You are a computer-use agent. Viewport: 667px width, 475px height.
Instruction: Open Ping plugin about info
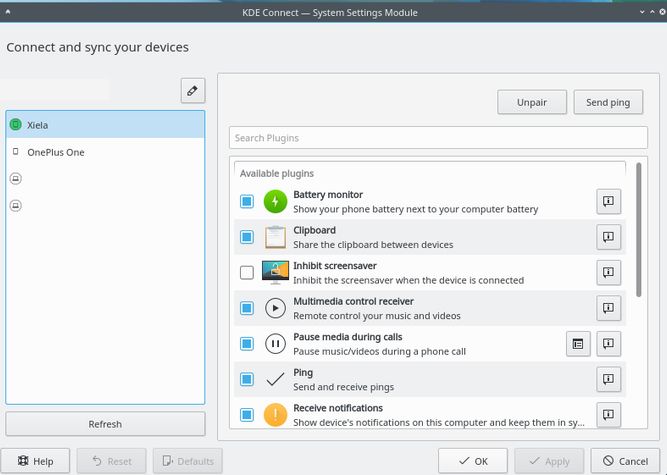[x=608, y=379]
